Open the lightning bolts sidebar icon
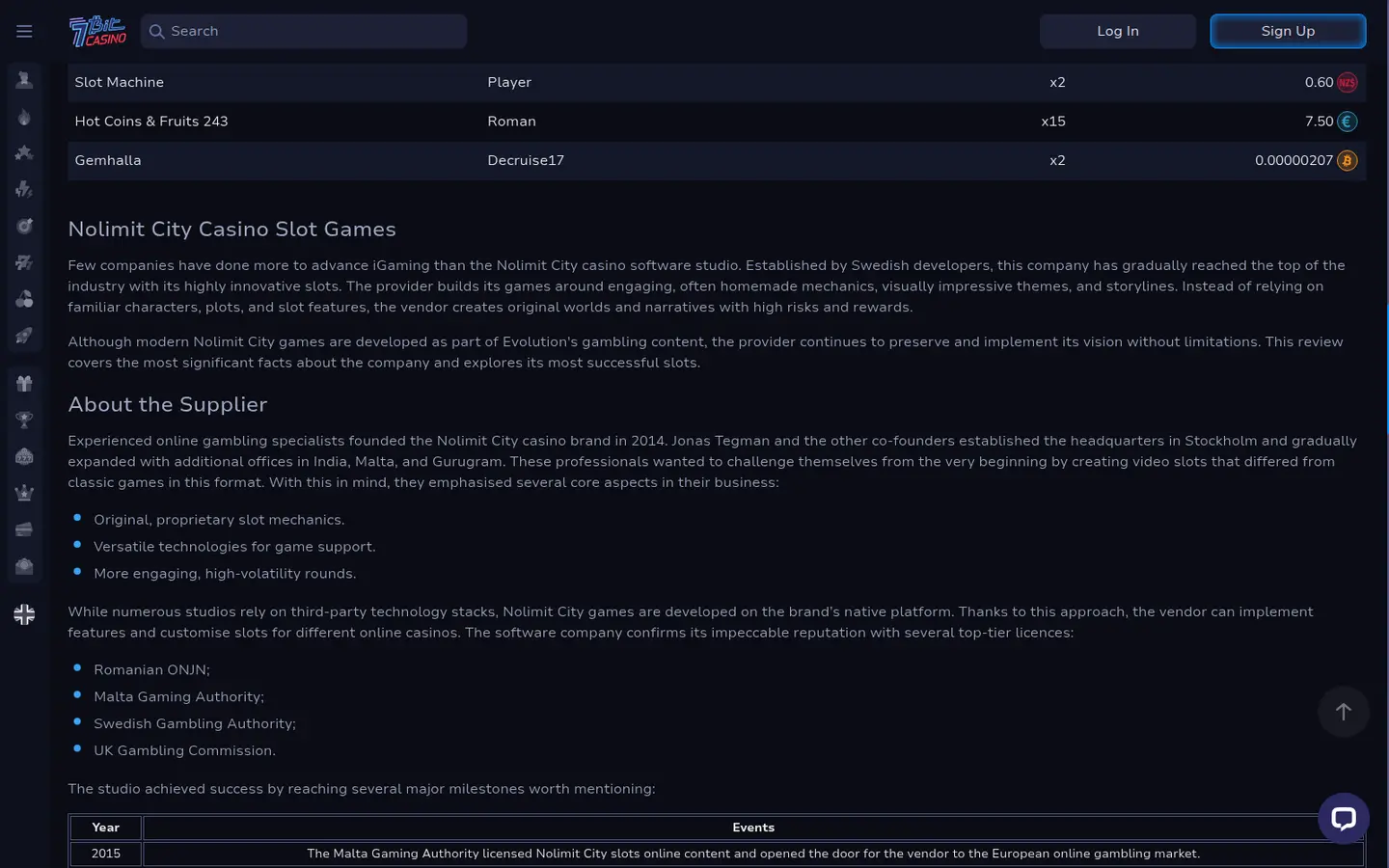This screenshot has width=1389, height=868. (24, 189)
